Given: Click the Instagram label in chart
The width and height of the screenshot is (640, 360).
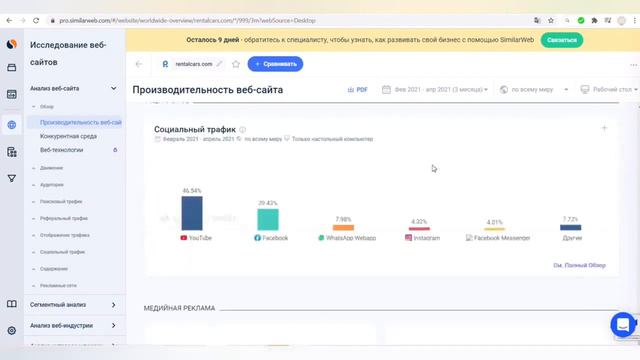Looking at the screenshot, I should (x=427, y=238).
